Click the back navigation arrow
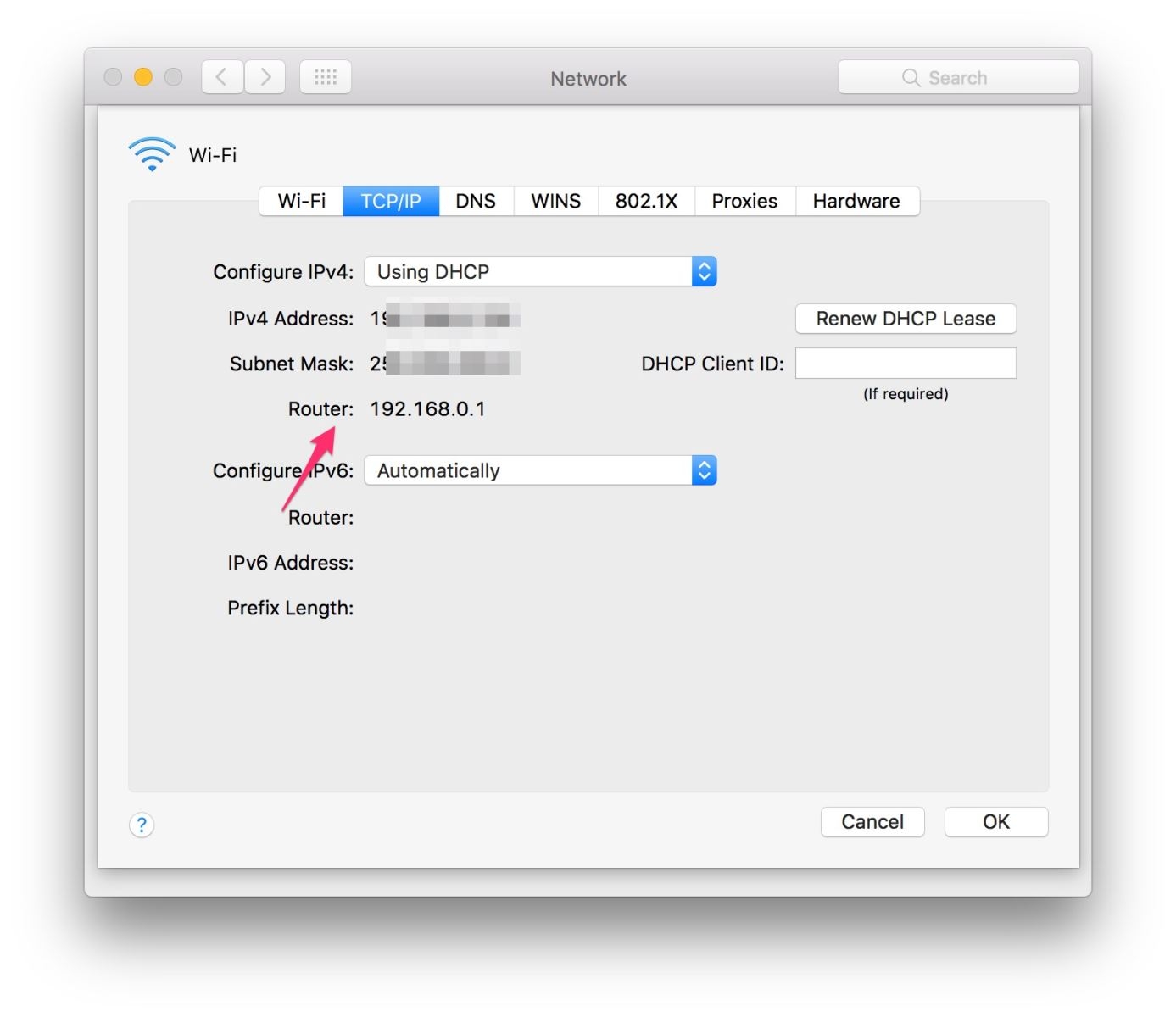The width and height of the screenshot is (1176, 1017). click(222, 77)
